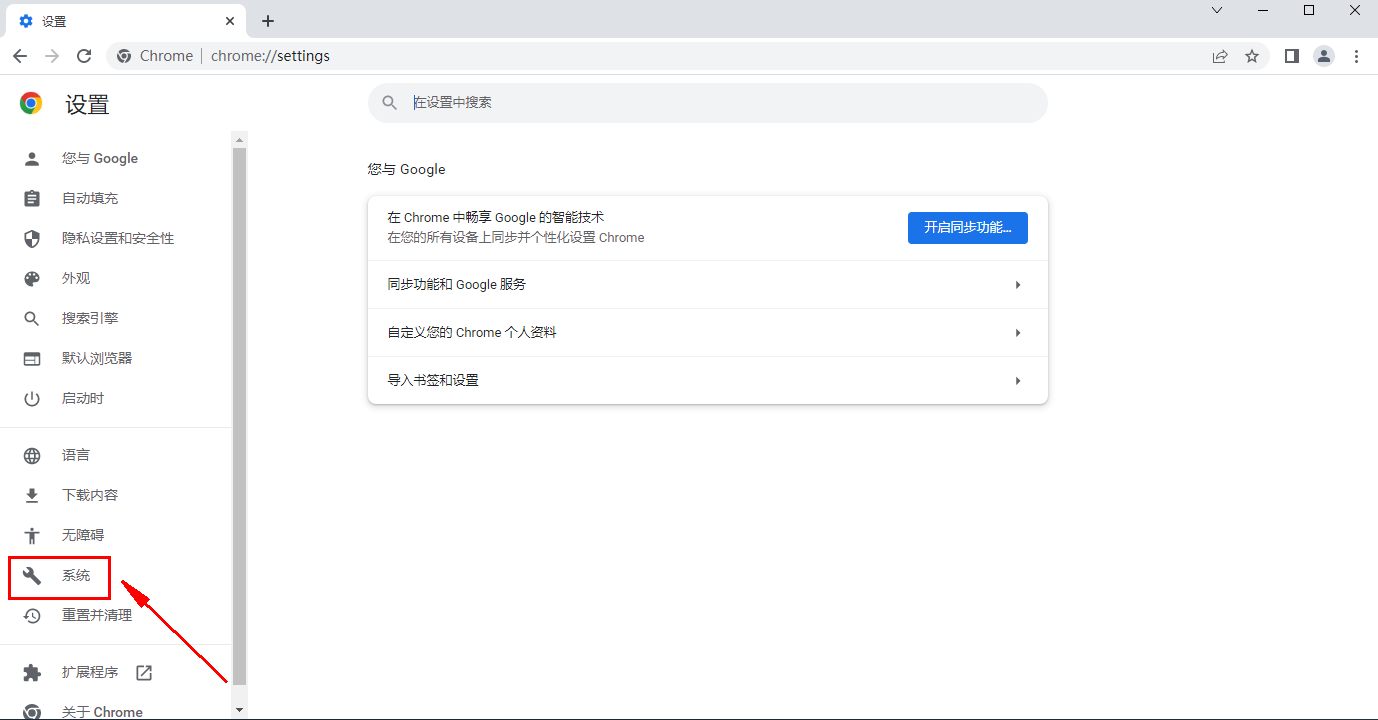Click the search magnifier in settings search box

click(x=390, y=103)
